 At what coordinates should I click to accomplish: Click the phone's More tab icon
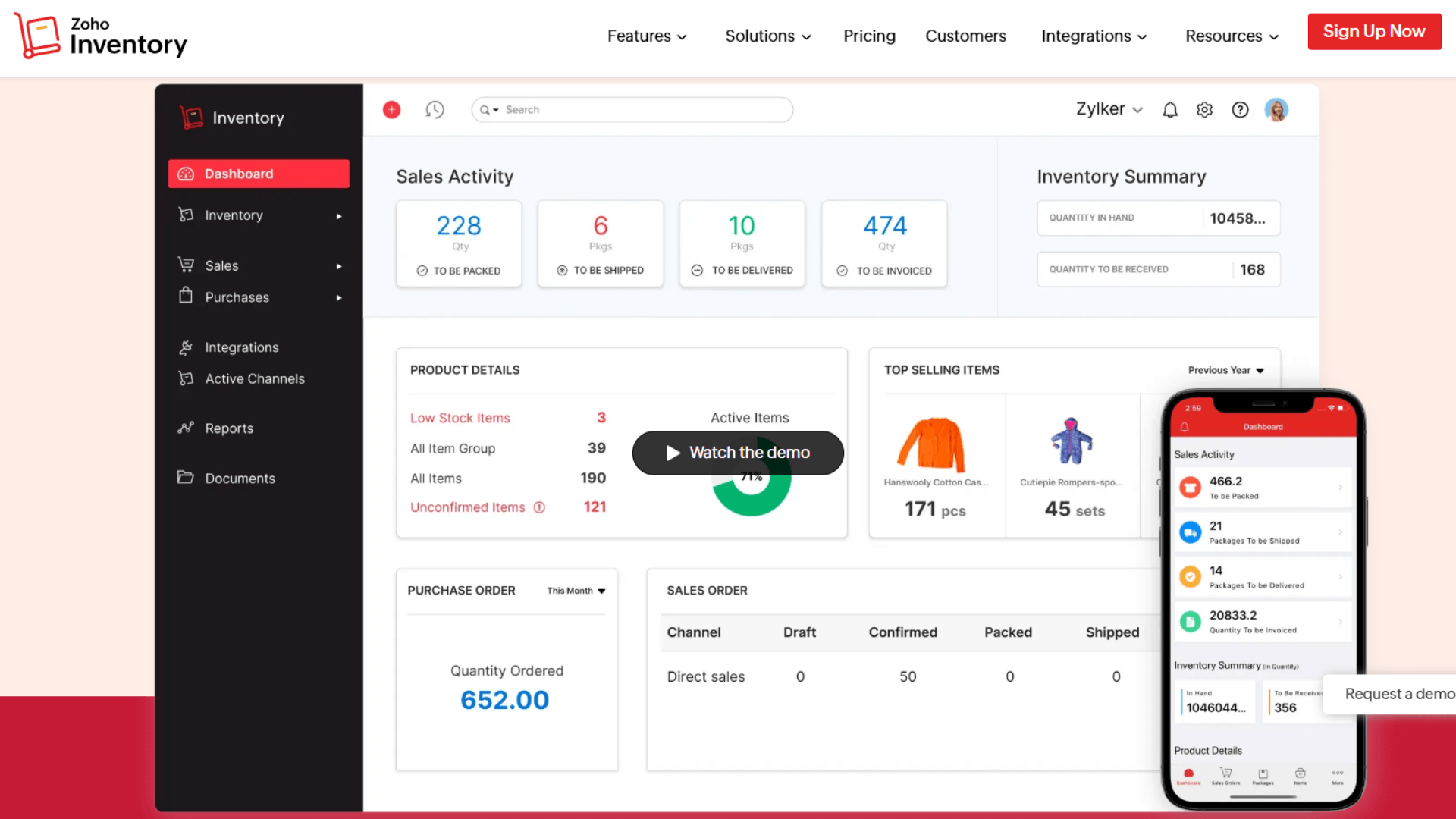pyautogui.click(x=1338, y=776)
